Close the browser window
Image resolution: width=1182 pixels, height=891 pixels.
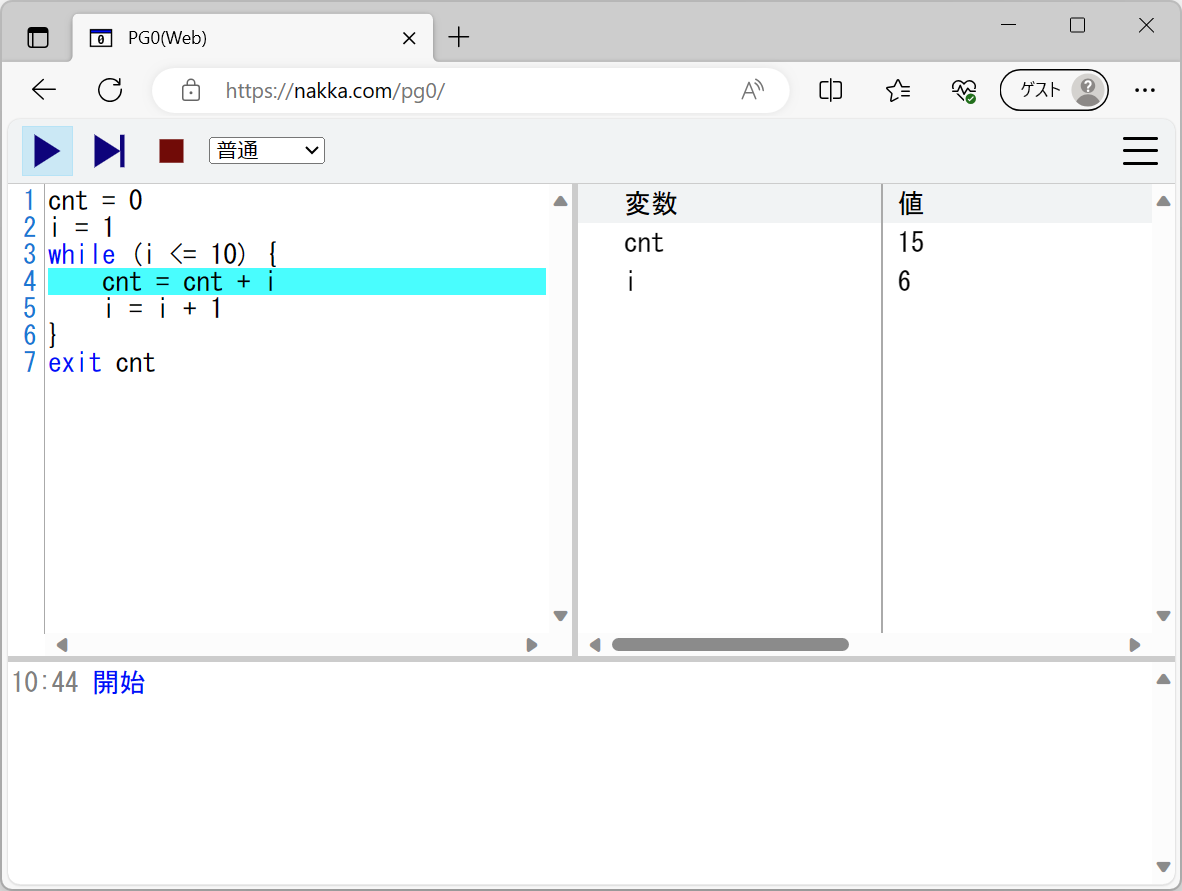coord(1146,25)
